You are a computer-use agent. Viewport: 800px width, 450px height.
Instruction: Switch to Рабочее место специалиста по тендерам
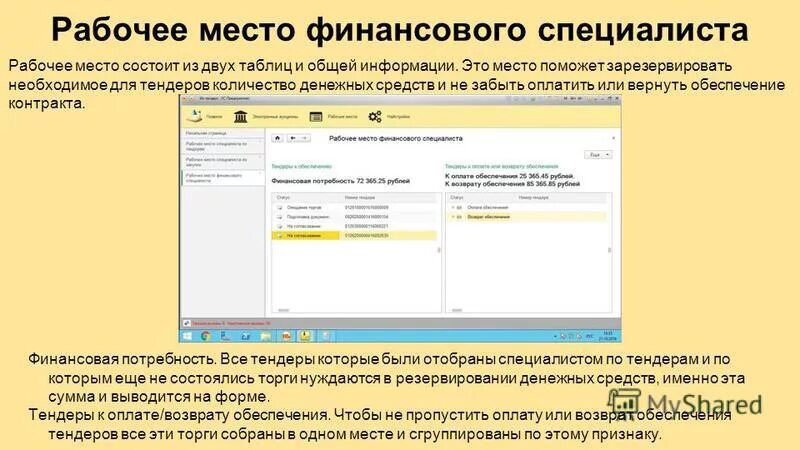pyautogui.click(x=222, y=146)
